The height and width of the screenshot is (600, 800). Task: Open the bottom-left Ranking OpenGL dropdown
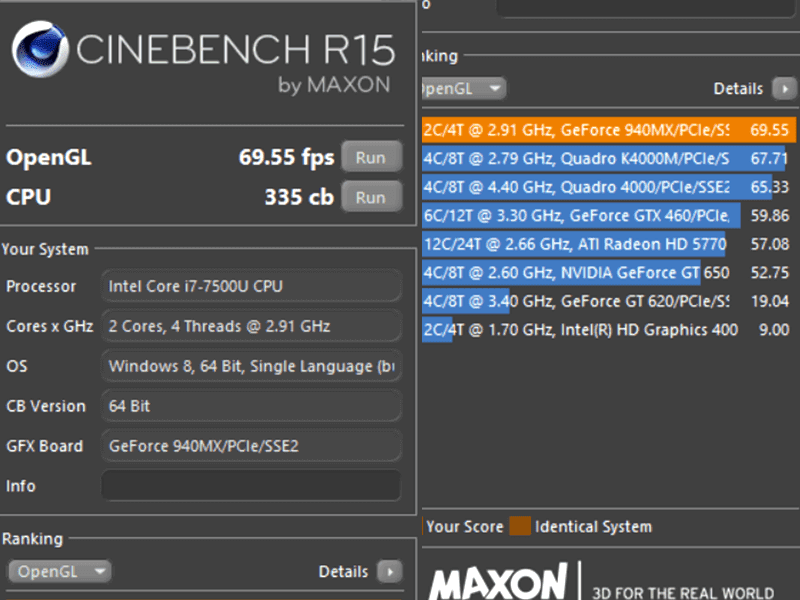pyautogui.click(x=59, y=571)
